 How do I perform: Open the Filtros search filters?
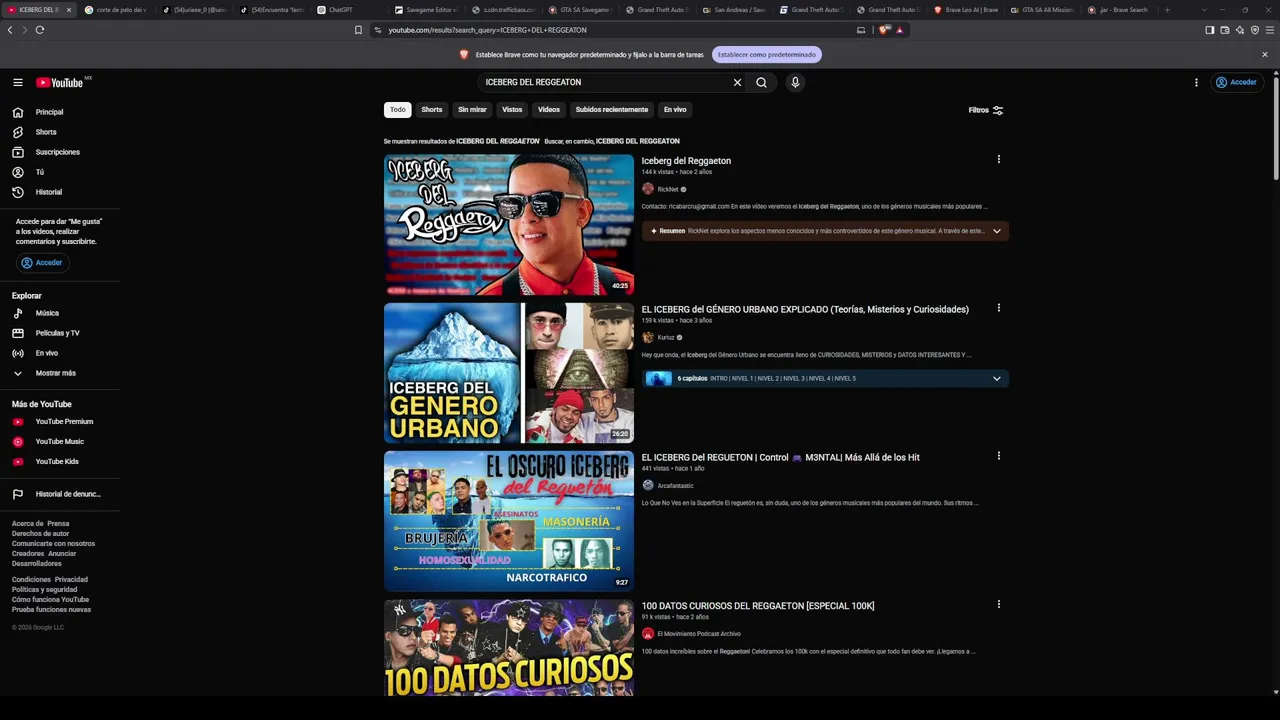(x=986, y=110)
